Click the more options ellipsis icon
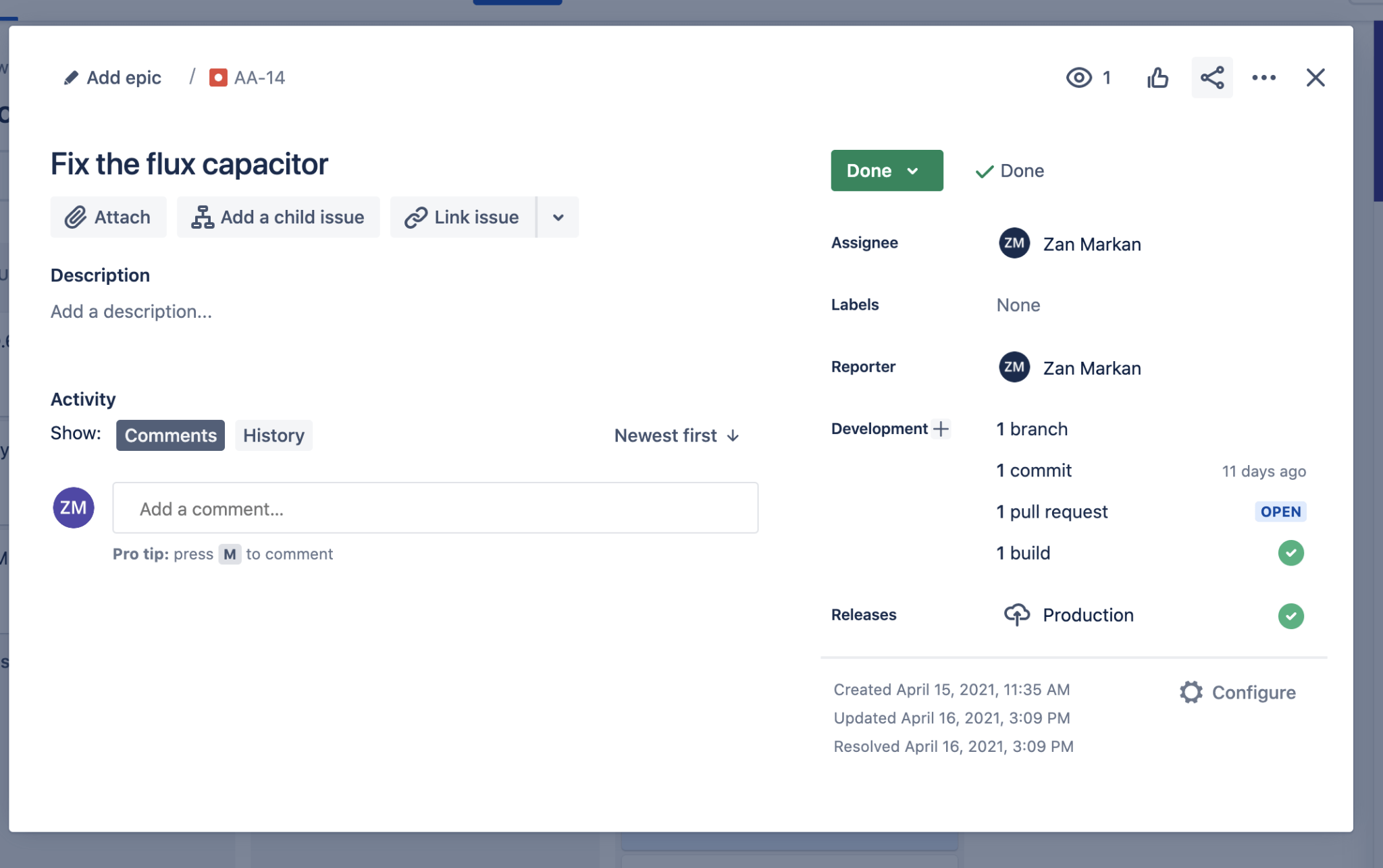1383x868 pixels. 1263,77
